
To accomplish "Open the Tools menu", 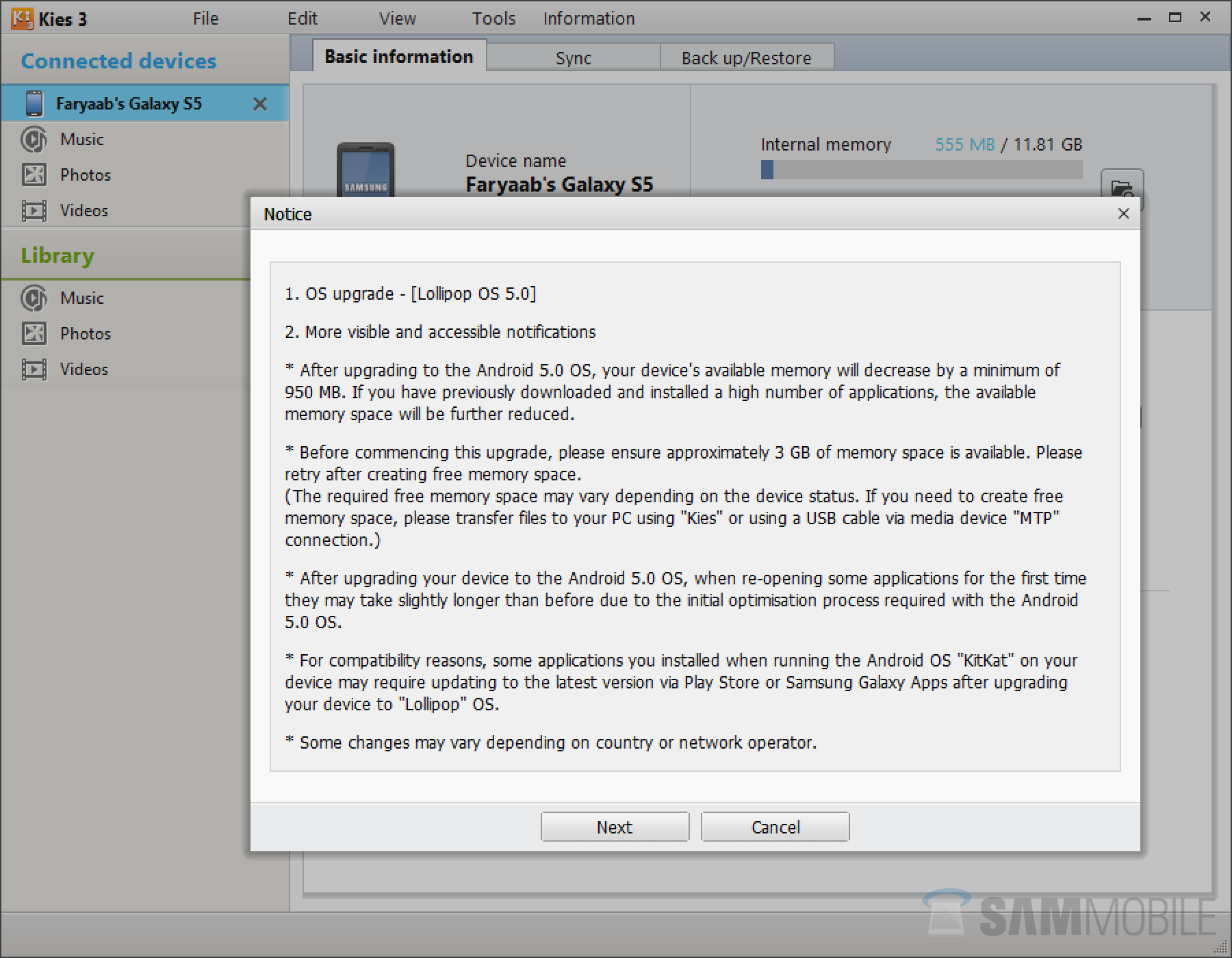I will tap(493, 18).
